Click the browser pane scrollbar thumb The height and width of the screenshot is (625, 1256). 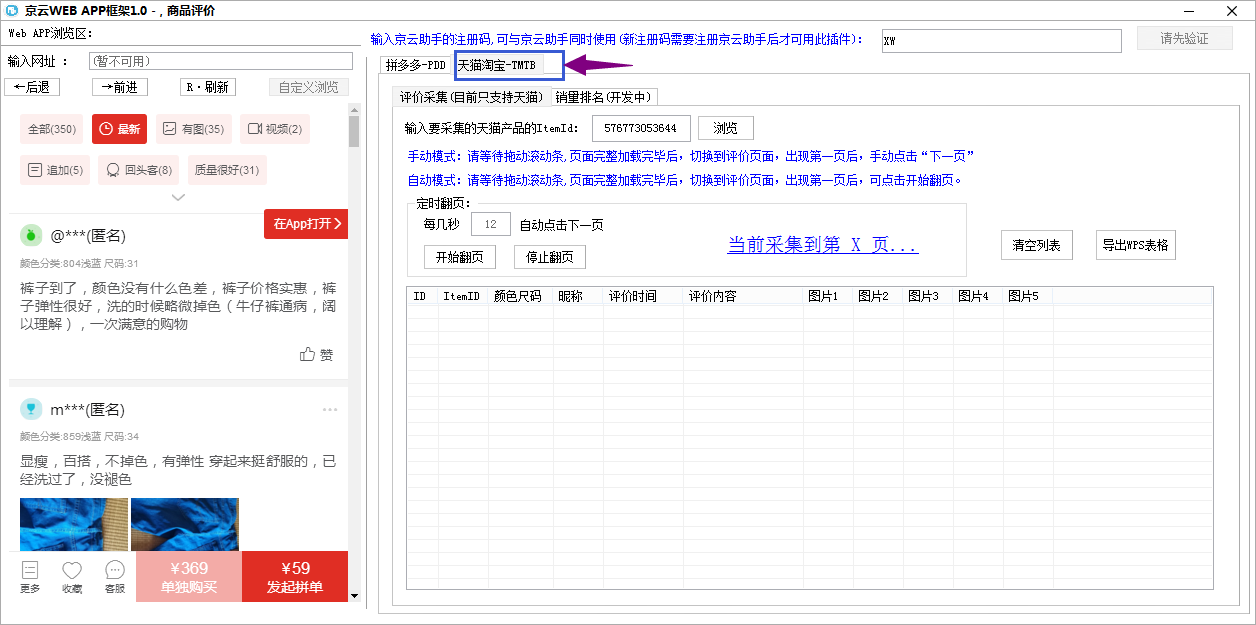click(x=354, y=131)
